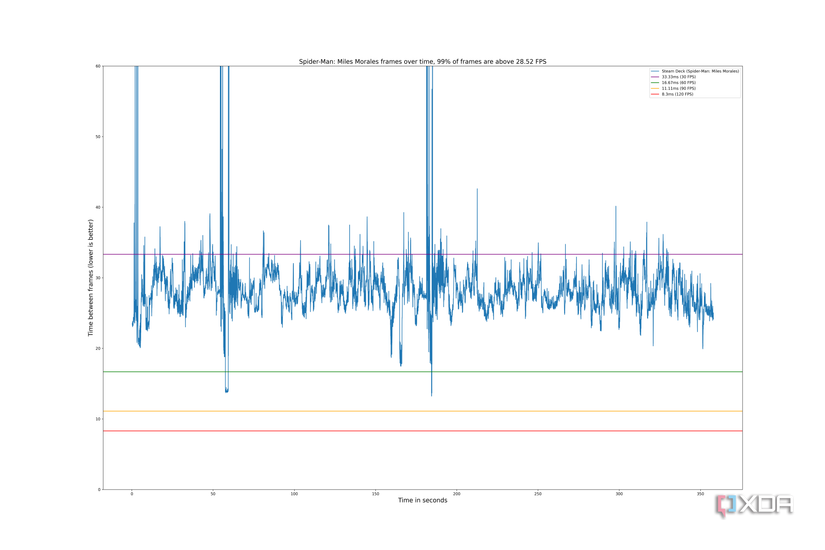Click the 100 tick on the x-axis

click(294, 494)
